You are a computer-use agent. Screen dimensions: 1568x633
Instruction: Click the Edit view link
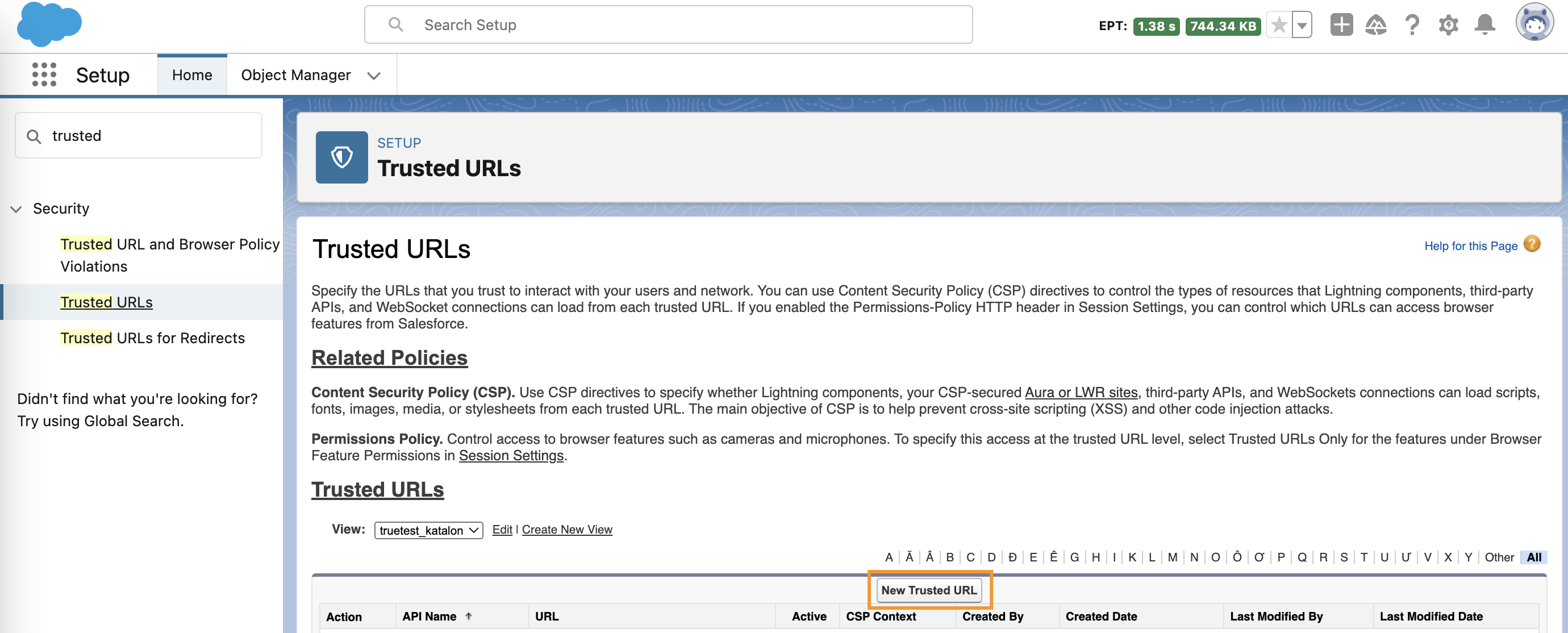[502, 530]
